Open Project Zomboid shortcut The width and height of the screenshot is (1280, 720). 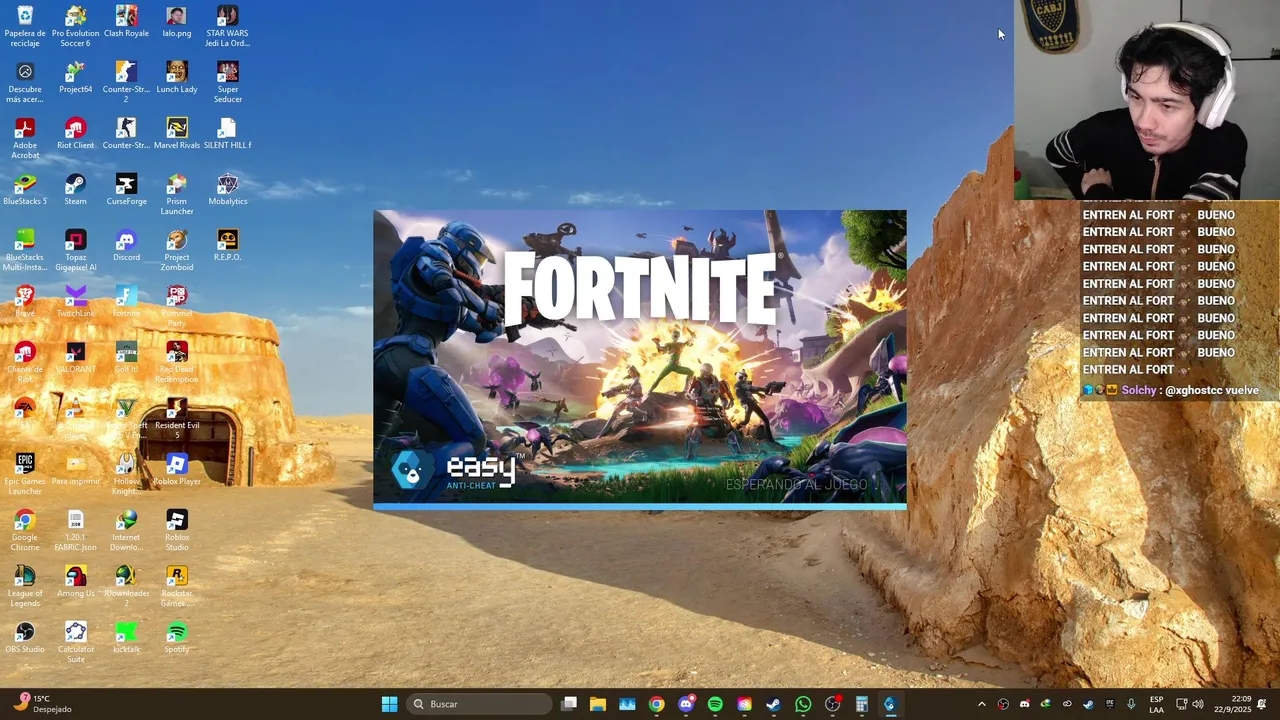[177, 250]
